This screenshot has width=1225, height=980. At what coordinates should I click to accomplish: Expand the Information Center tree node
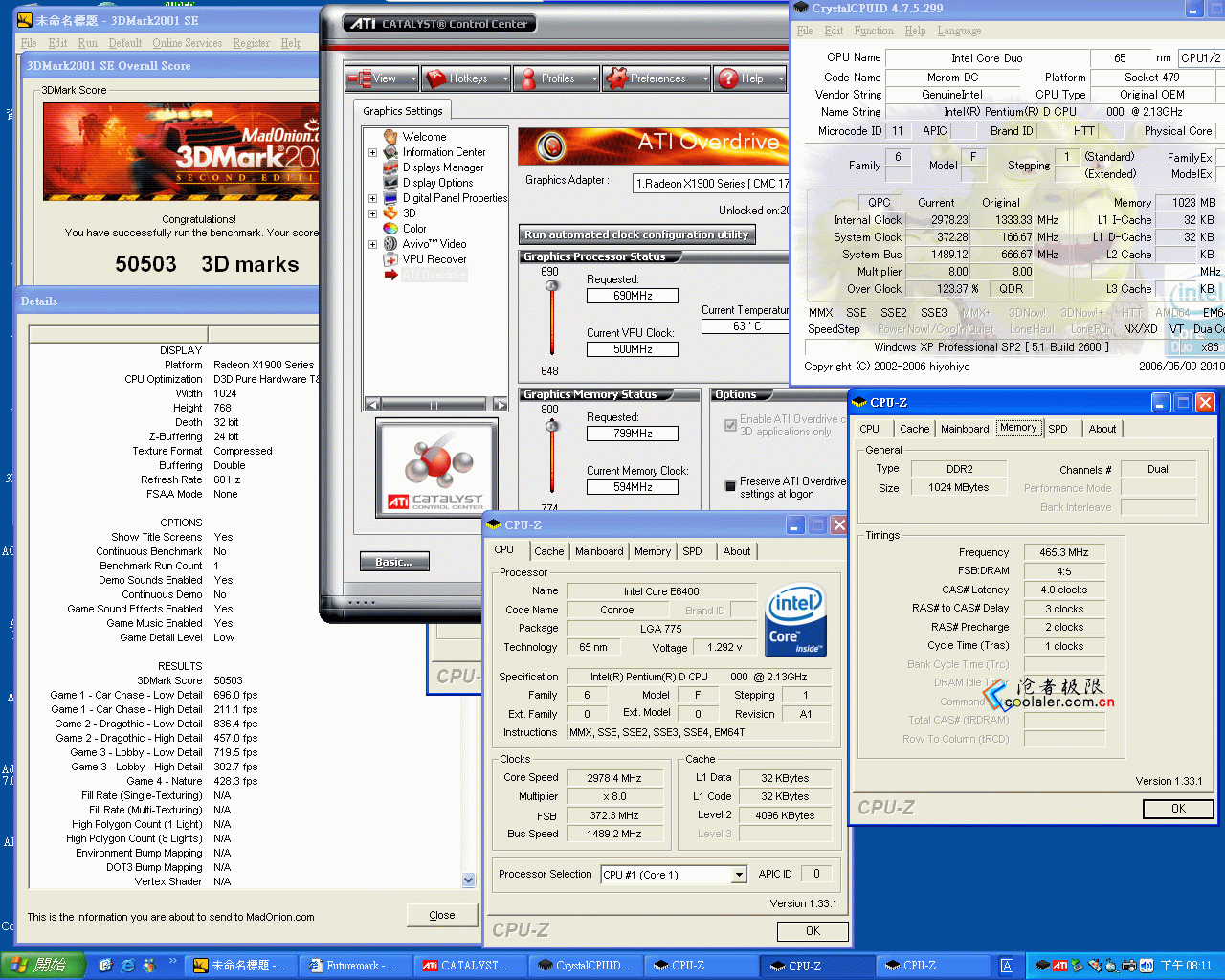point(372,152)
